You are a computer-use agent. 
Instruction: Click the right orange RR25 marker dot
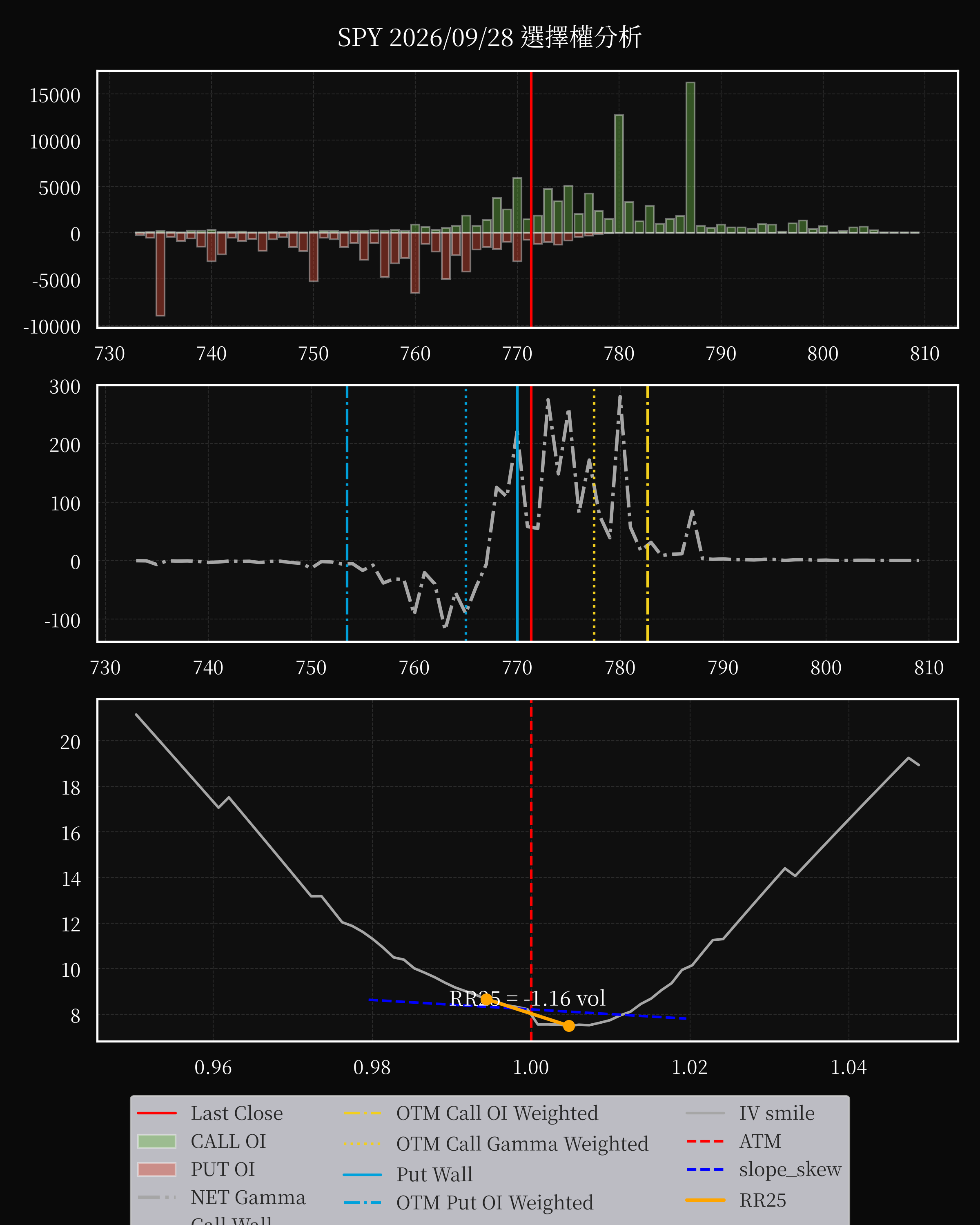click(569, 1026)
